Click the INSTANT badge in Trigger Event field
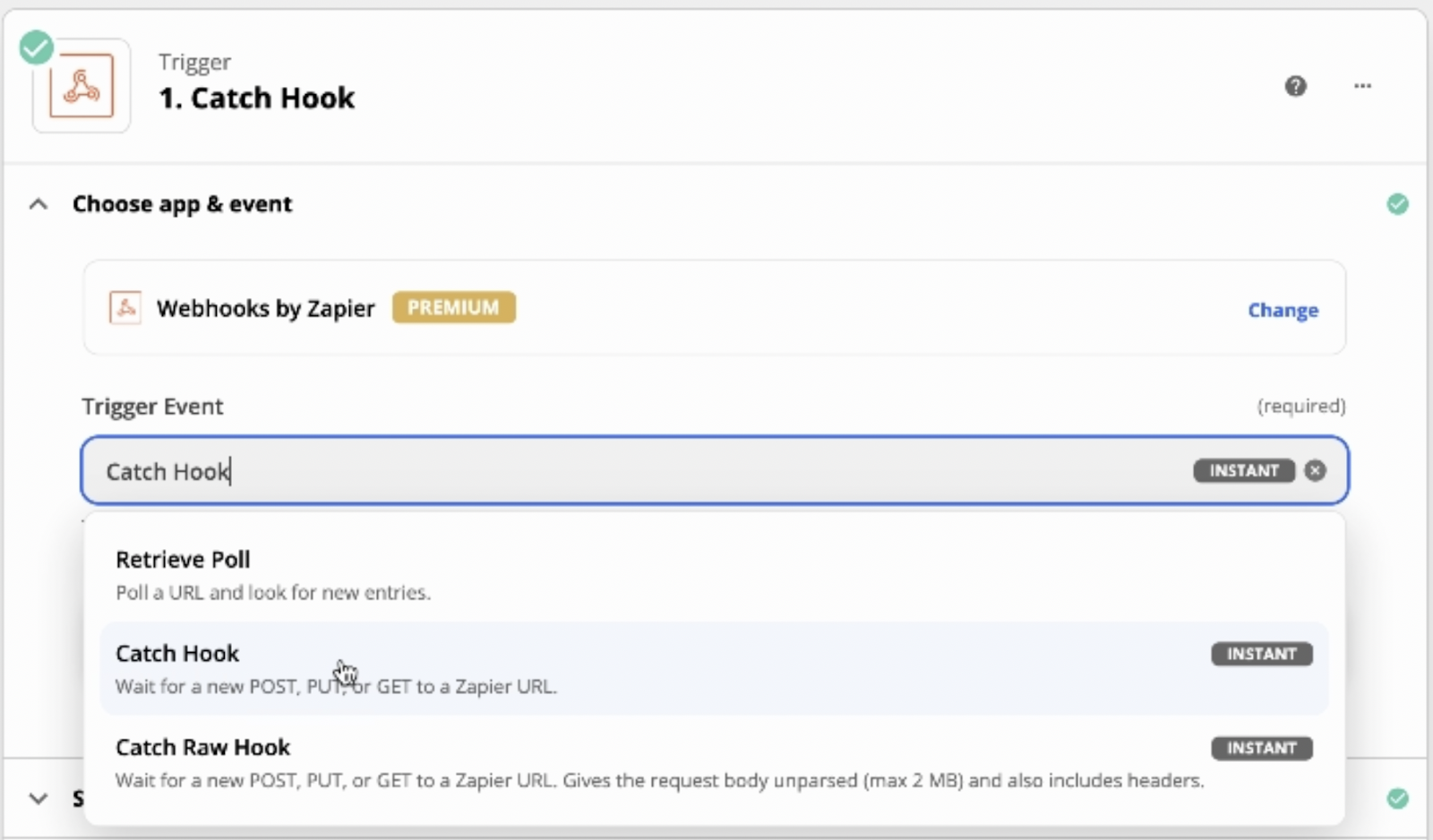Image resolution: width=1433 pixels, height=840 pixels. tap(1243, 471)
